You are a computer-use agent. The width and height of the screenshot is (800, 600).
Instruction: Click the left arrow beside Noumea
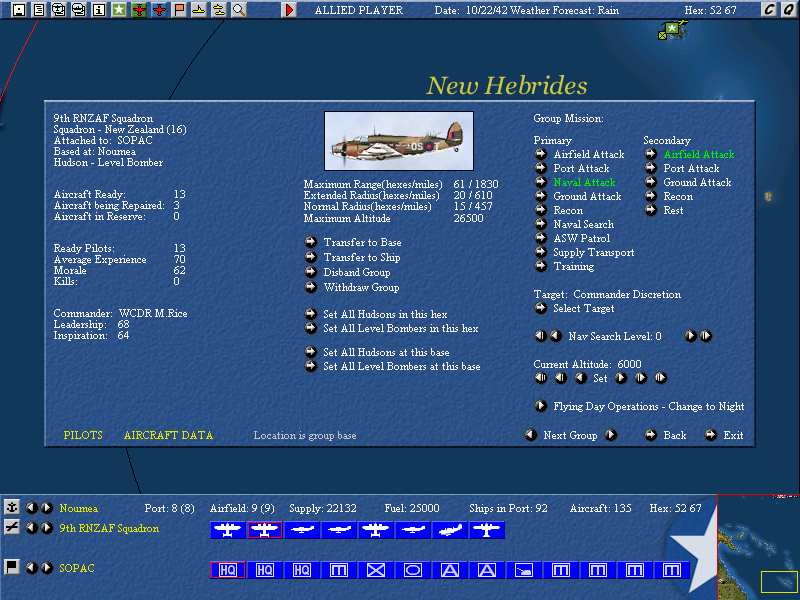[33, 508]
